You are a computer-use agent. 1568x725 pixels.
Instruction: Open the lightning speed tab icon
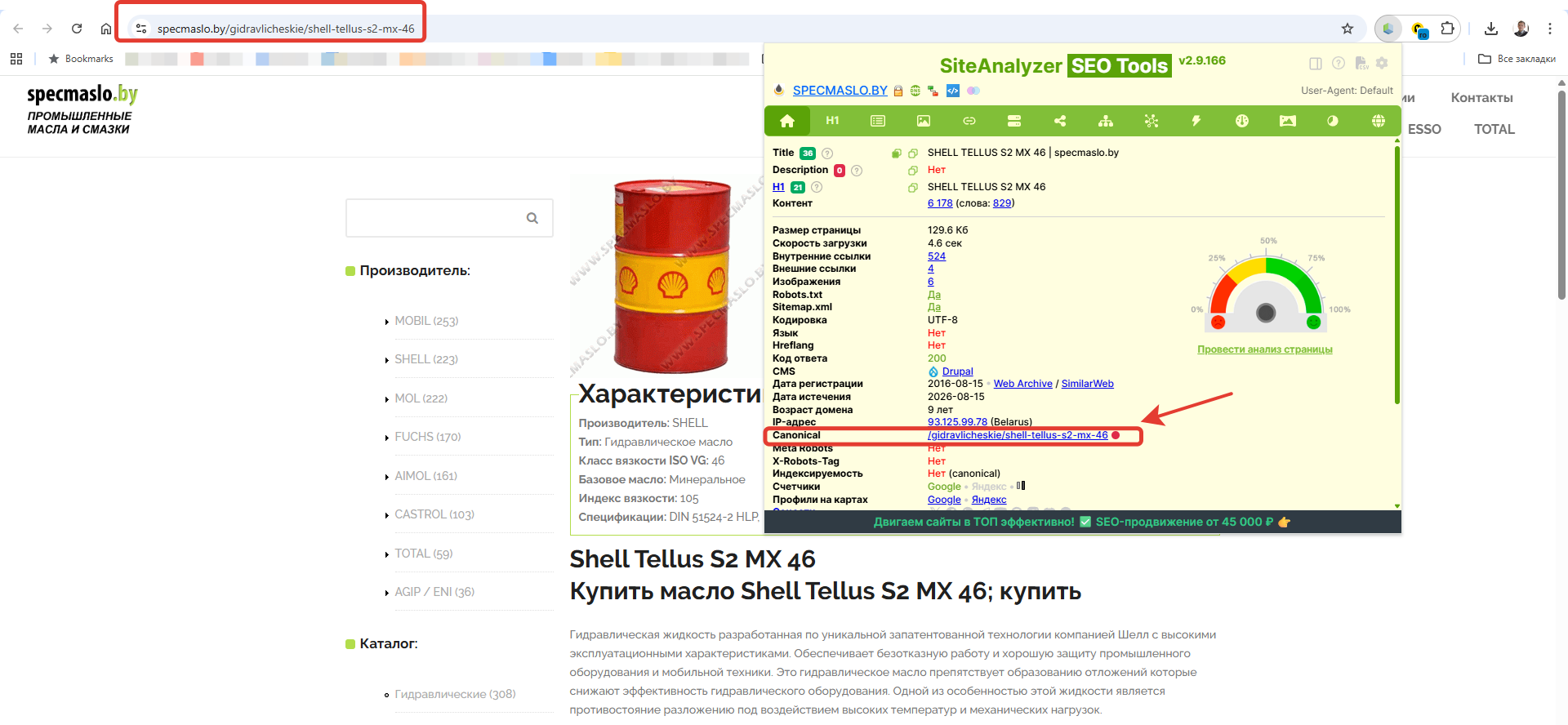[1196, 121]
